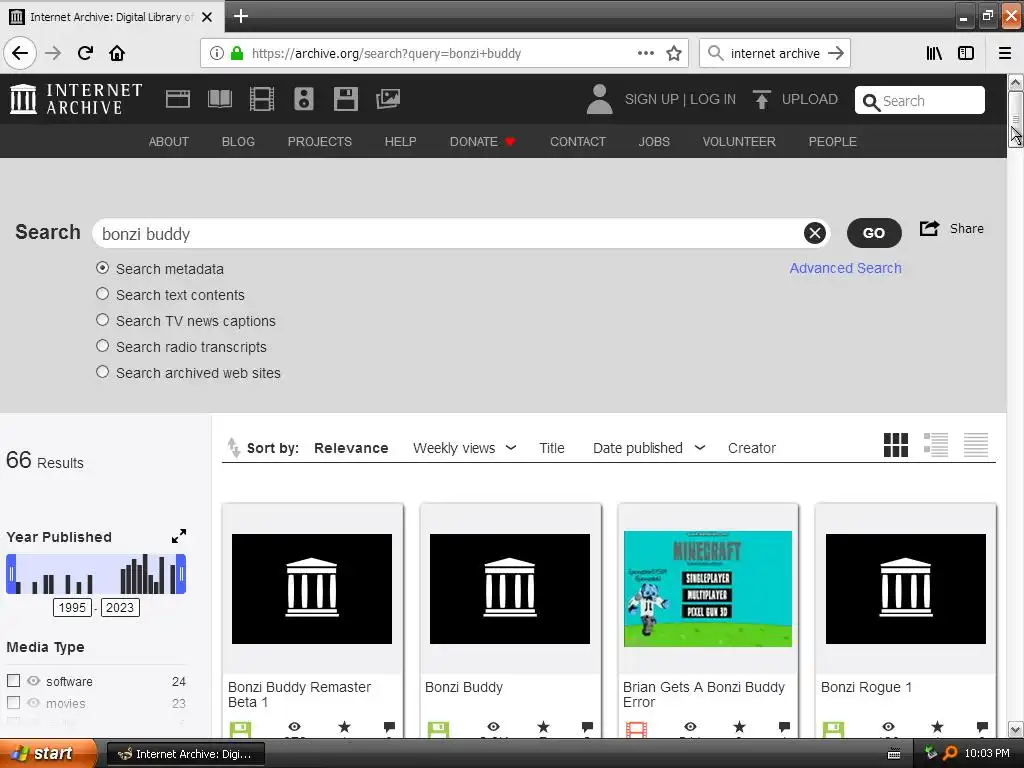Open the Software floppy disk icon
This screenshot has height=768, width=1024.
[345, 99]
